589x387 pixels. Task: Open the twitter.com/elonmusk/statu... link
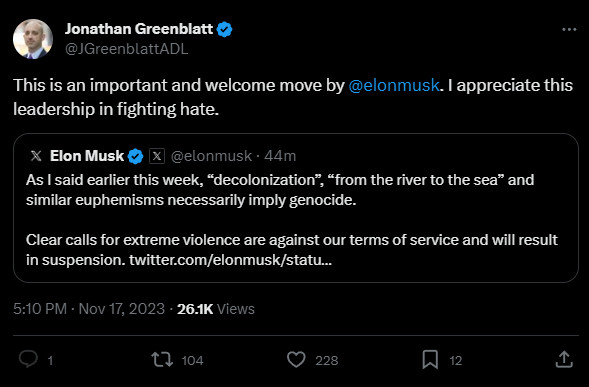pos(230,260)
